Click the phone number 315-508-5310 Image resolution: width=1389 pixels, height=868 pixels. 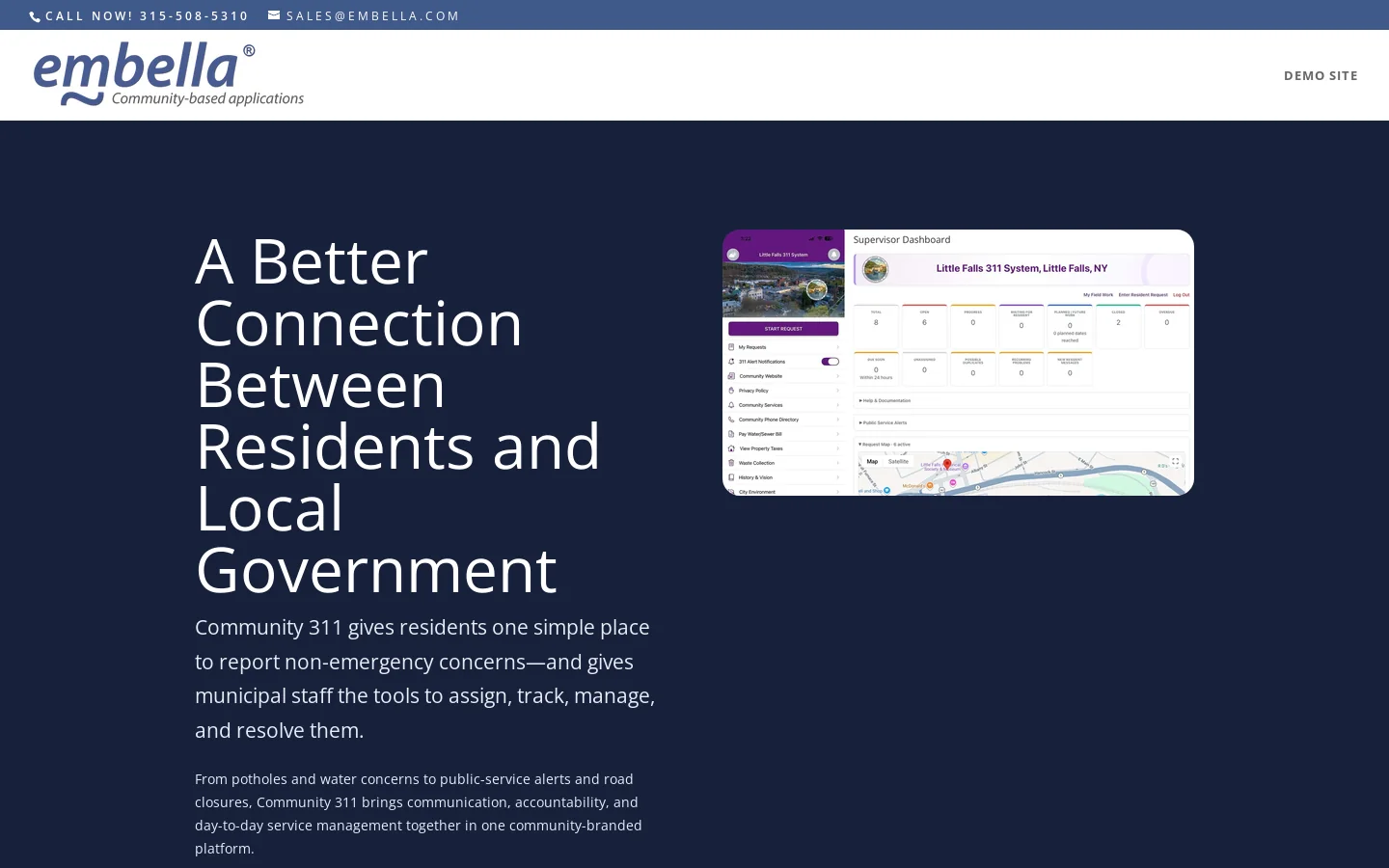(194, 15)
